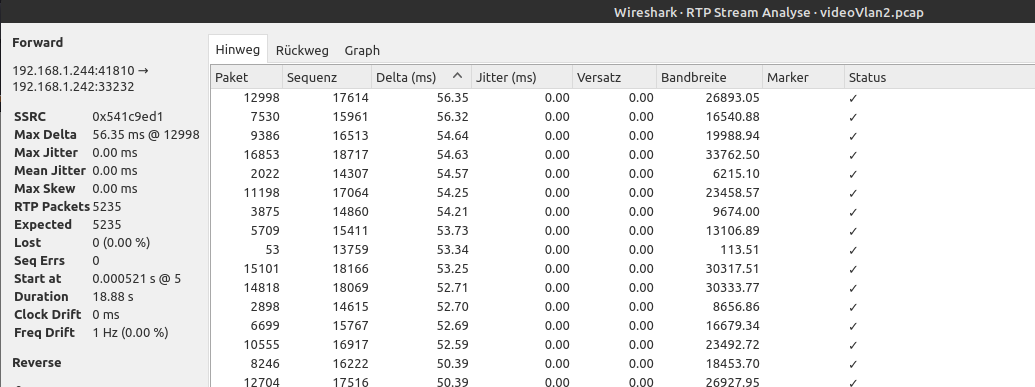This screenshot has height=387, width=1035.
Task: Open the Rückweg tab
Action: pos(302,50)
